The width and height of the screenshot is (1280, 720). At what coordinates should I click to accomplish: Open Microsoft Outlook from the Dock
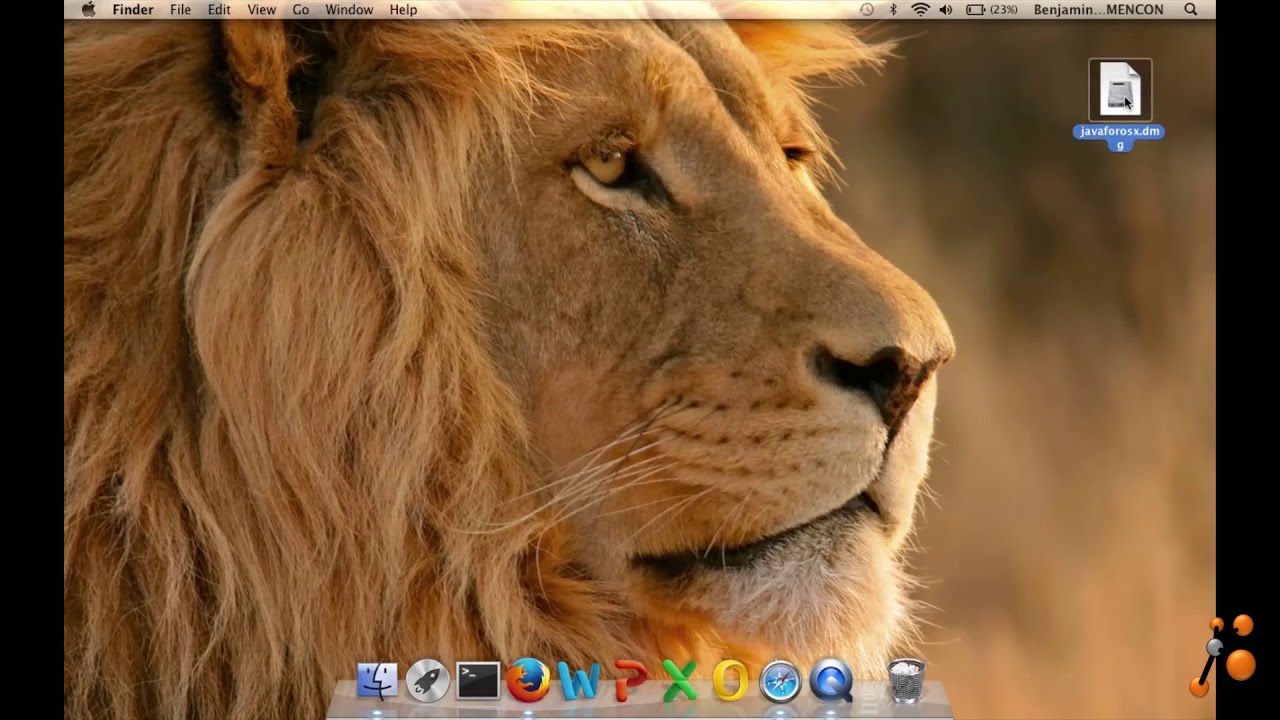point(730,681)
